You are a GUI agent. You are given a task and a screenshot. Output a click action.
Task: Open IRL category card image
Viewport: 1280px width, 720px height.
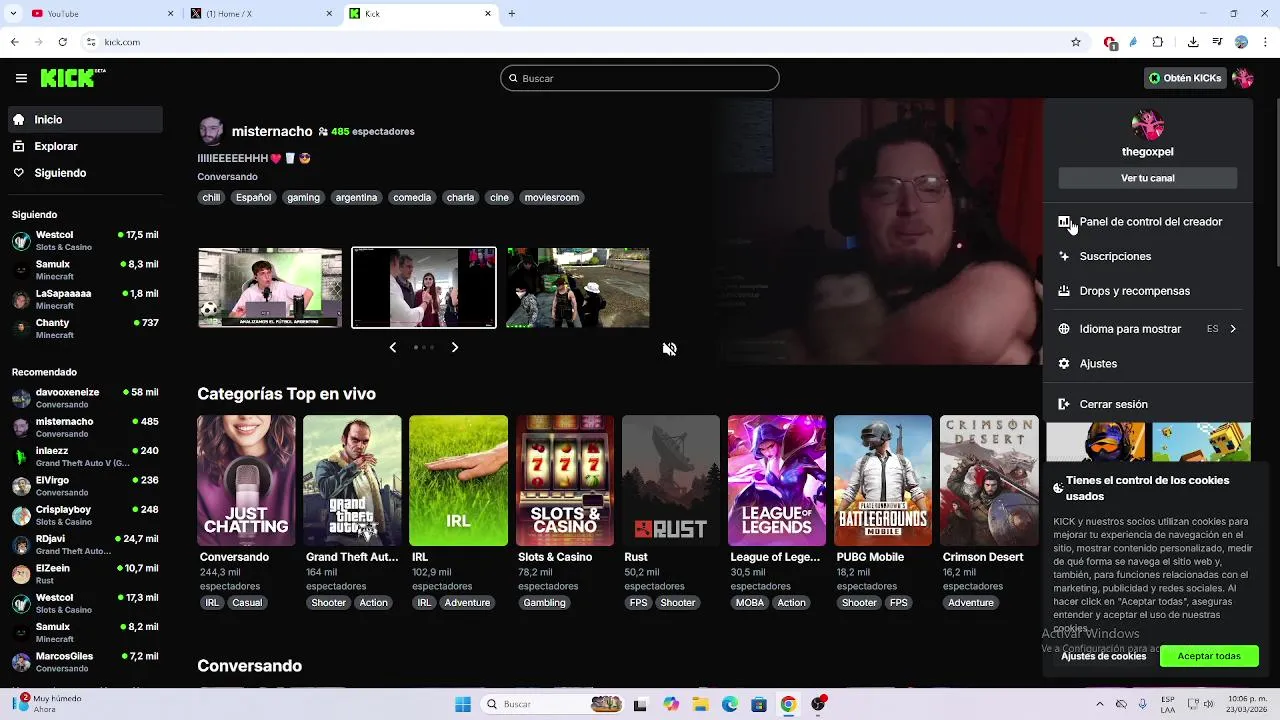458,481
